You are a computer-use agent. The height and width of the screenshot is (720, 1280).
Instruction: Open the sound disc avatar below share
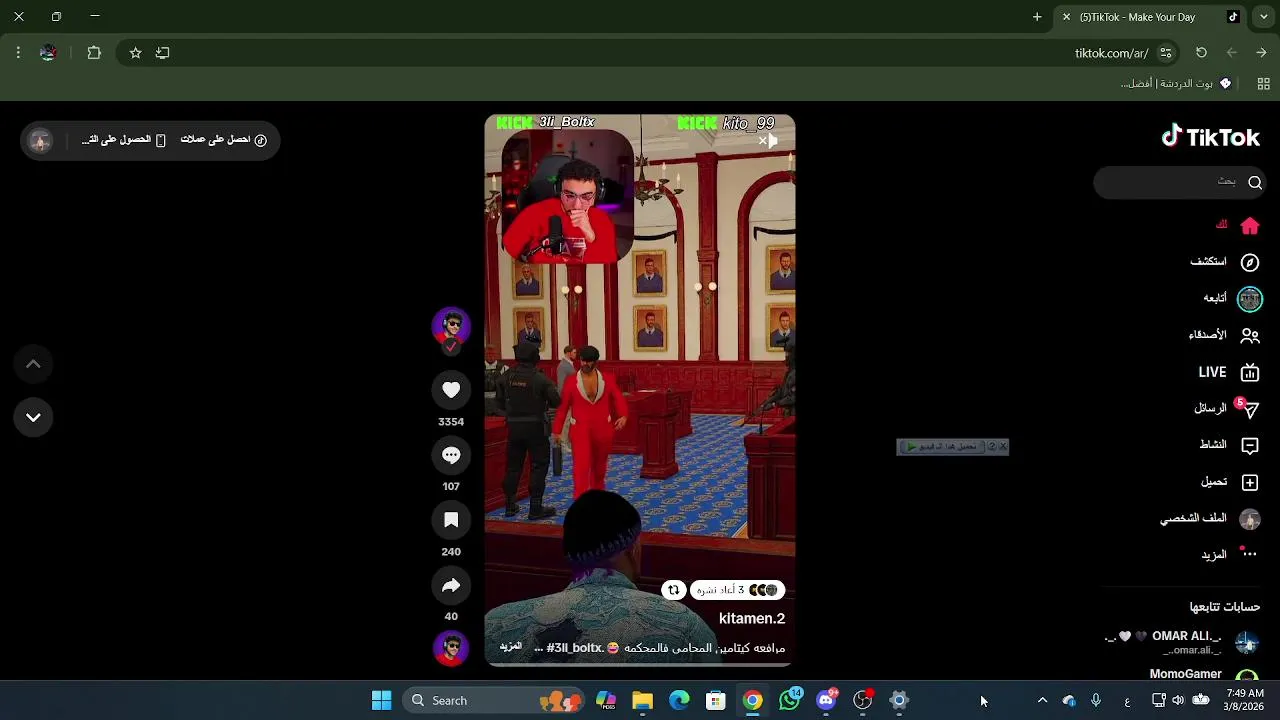(451, 648)
